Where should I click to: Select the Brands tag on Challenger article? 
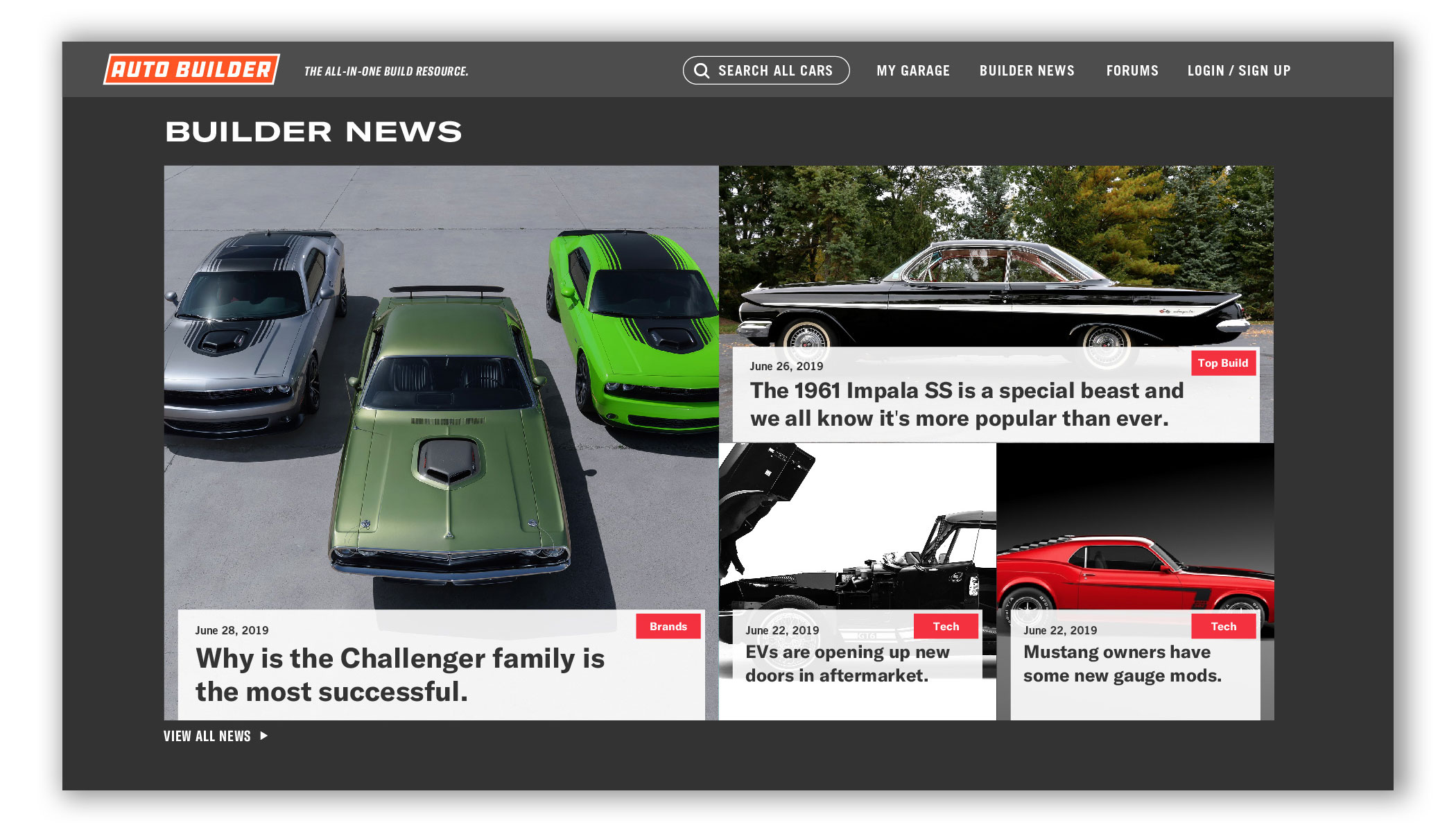pyautogui.click(x=668, y=626)
